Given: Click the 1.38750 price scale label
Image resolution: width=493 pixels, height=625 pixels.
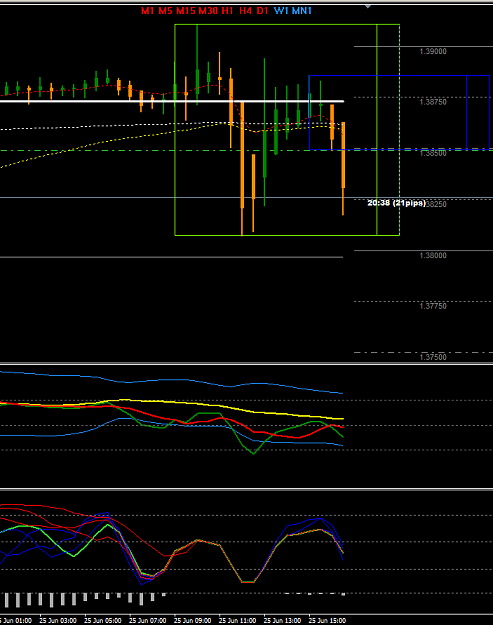Looking at the screenshot, I should pos(433,102).
